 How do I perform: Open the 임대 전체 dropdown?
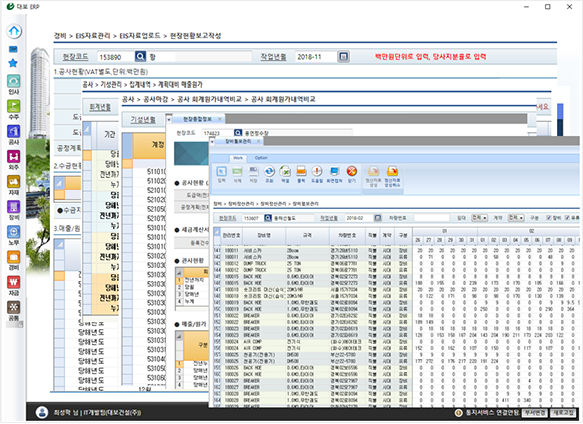(479, 218)
